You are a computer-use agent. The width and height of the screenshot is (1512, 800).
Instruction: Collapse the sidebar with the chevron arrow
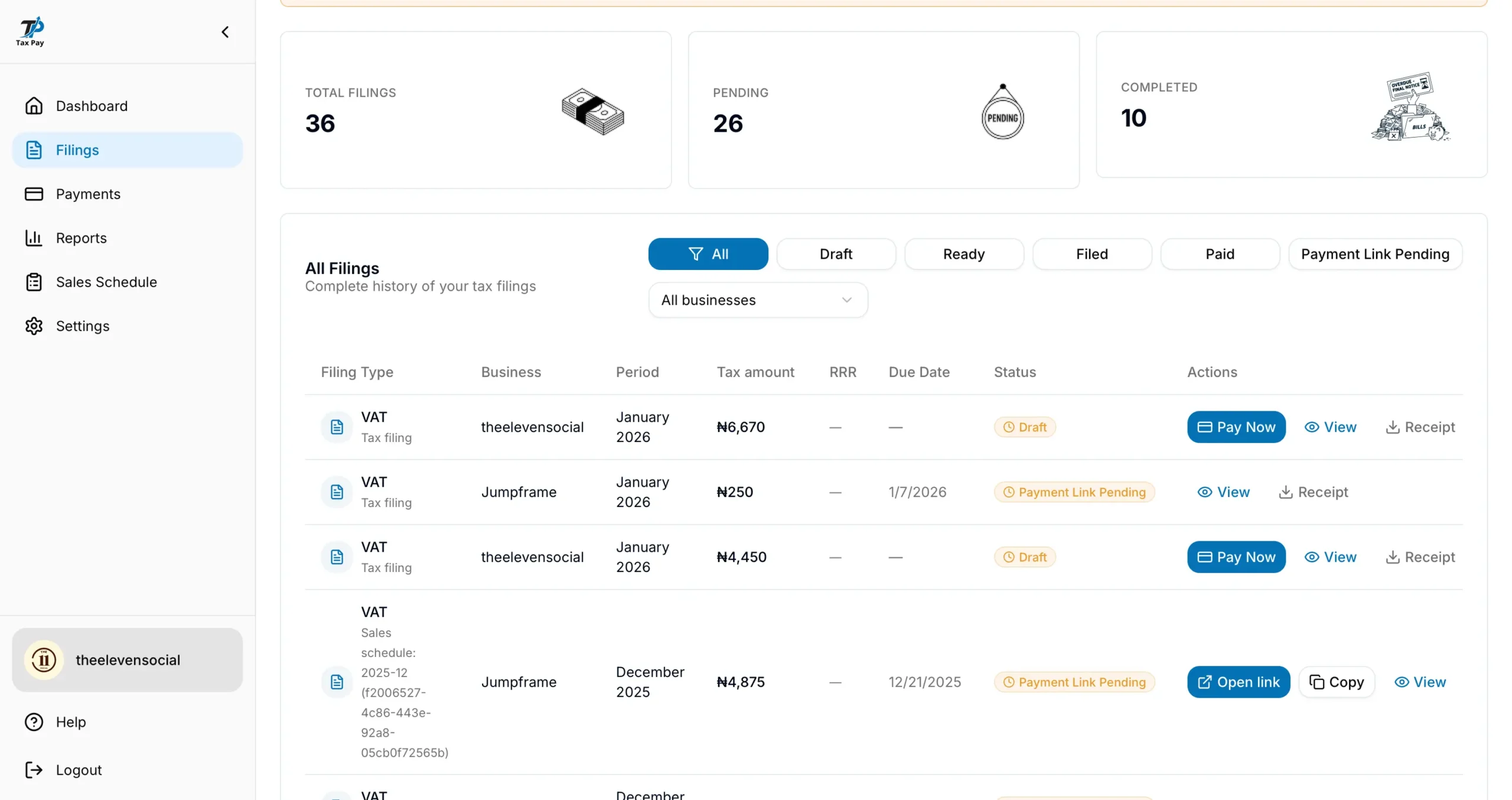pyautogui.click(x=225, y=32)
